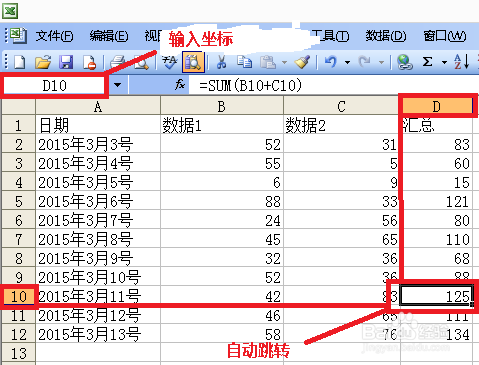Click 汇总 cell with value 15
The image size is (479, 365).
pos(436,182)
